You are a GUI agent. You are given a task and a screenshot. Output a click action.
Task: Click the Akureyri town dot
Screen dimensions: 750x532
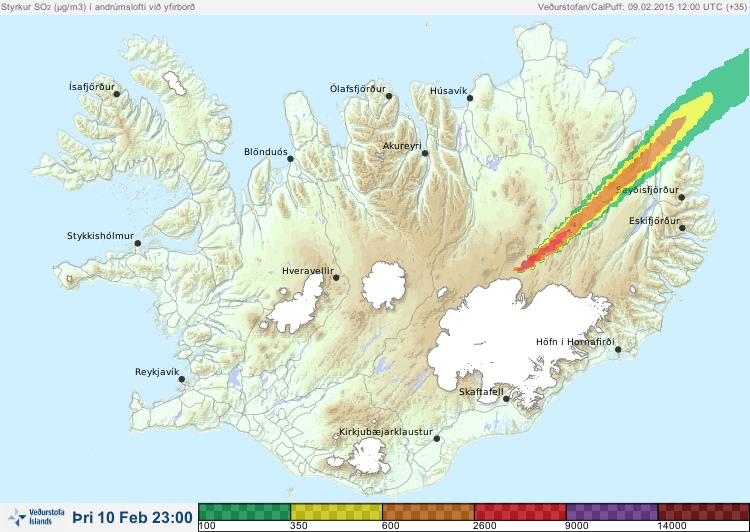point(425,153)
